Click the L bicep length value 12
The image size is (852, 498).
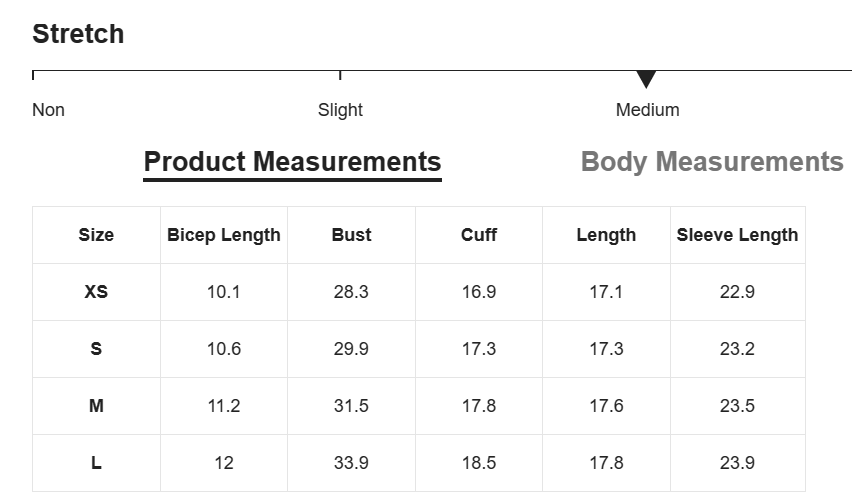coord(224,463)
